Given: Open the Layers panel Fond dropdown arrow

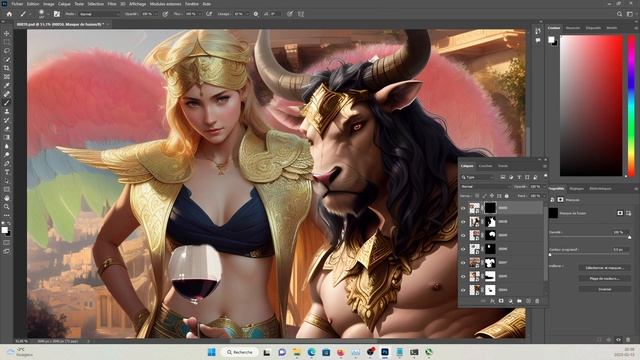Looking at the screenshot, I should pos(543,196).
